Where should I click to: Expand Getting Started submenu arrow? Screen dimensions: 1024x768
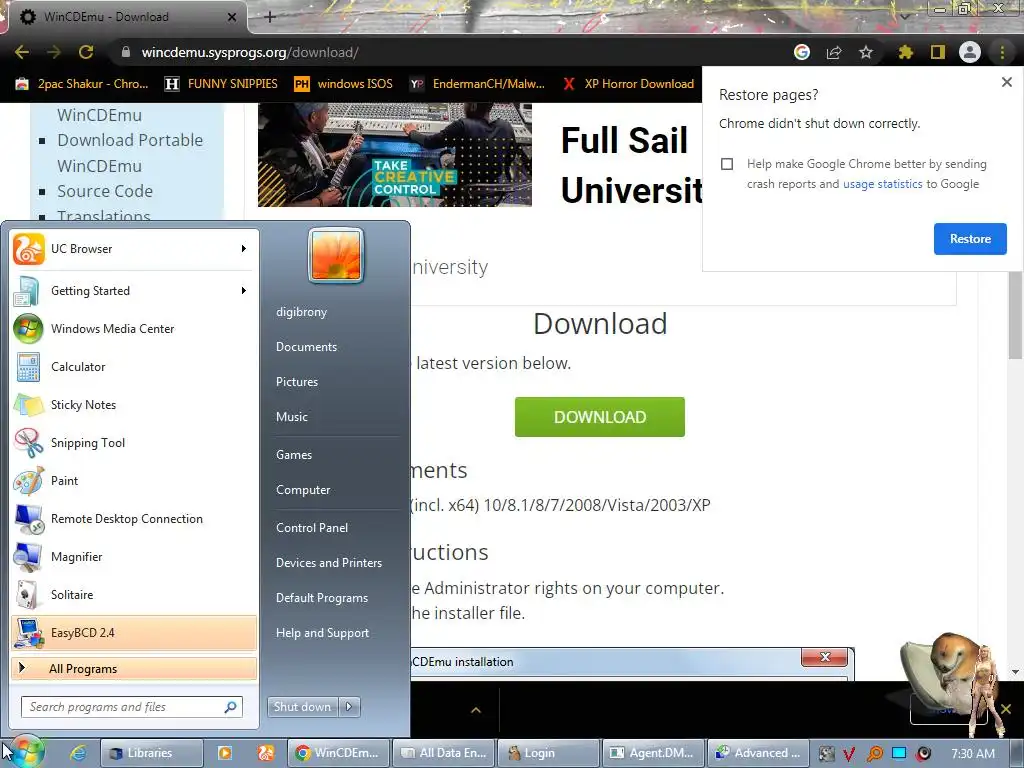pyautogui.click(x=244, y=291)
